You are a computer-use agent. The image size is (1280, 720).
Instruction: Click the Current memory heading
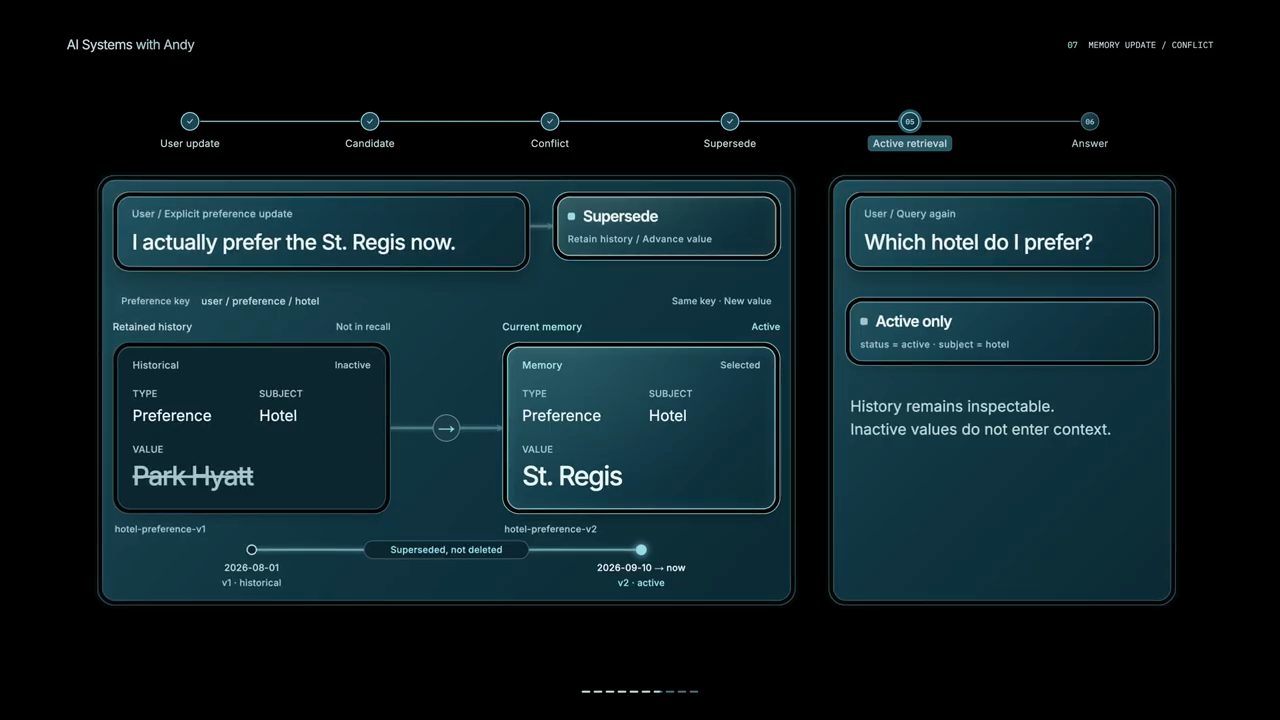(542, 327)
